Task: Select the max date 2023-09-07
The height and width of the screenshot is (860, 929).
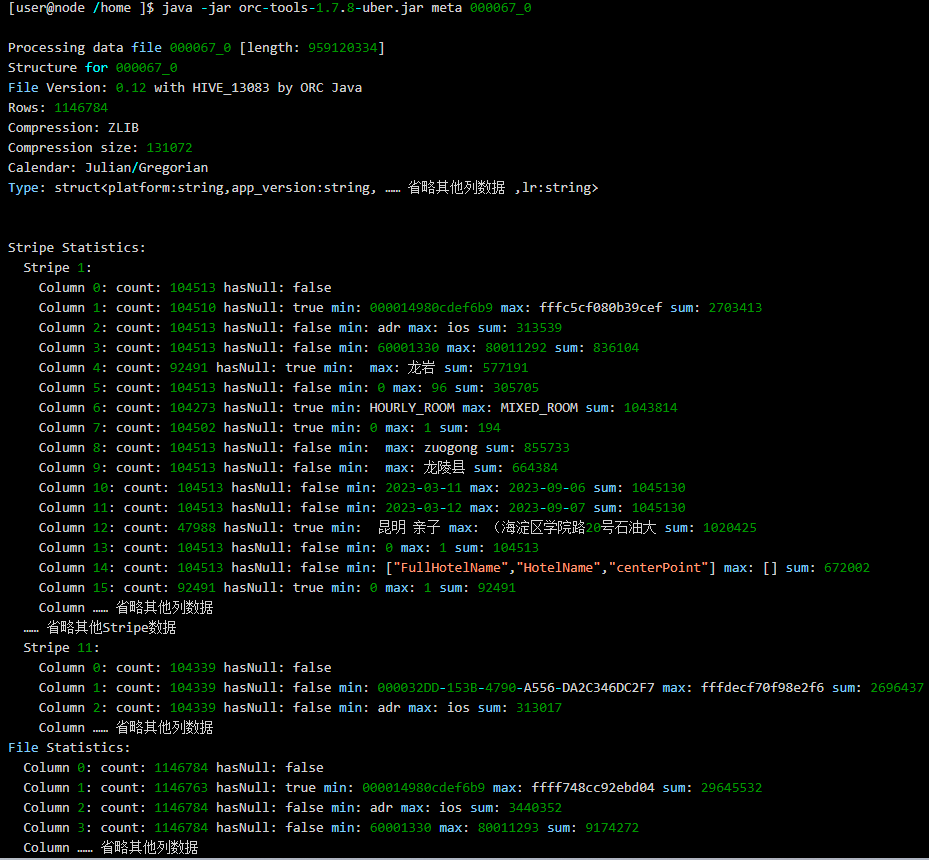Action: [547, 508]
